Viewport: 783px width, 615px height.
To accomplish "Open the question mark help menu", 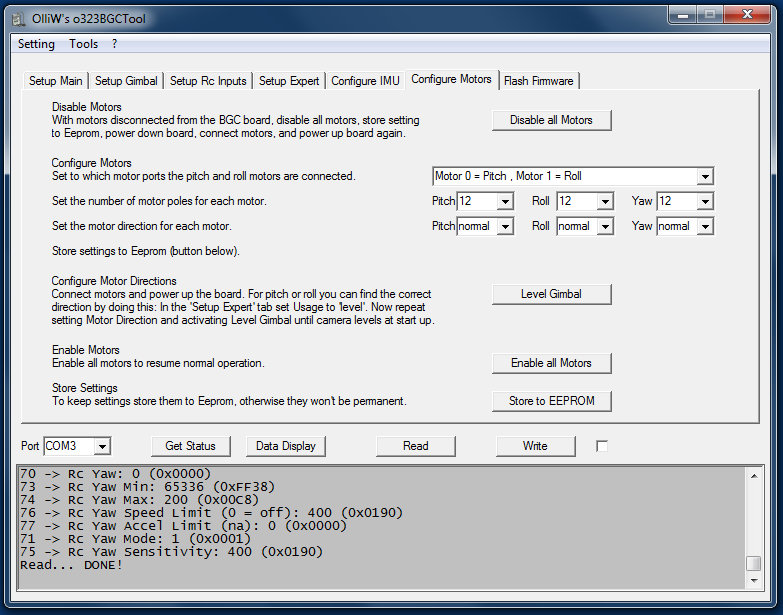I will pos(115,44).
